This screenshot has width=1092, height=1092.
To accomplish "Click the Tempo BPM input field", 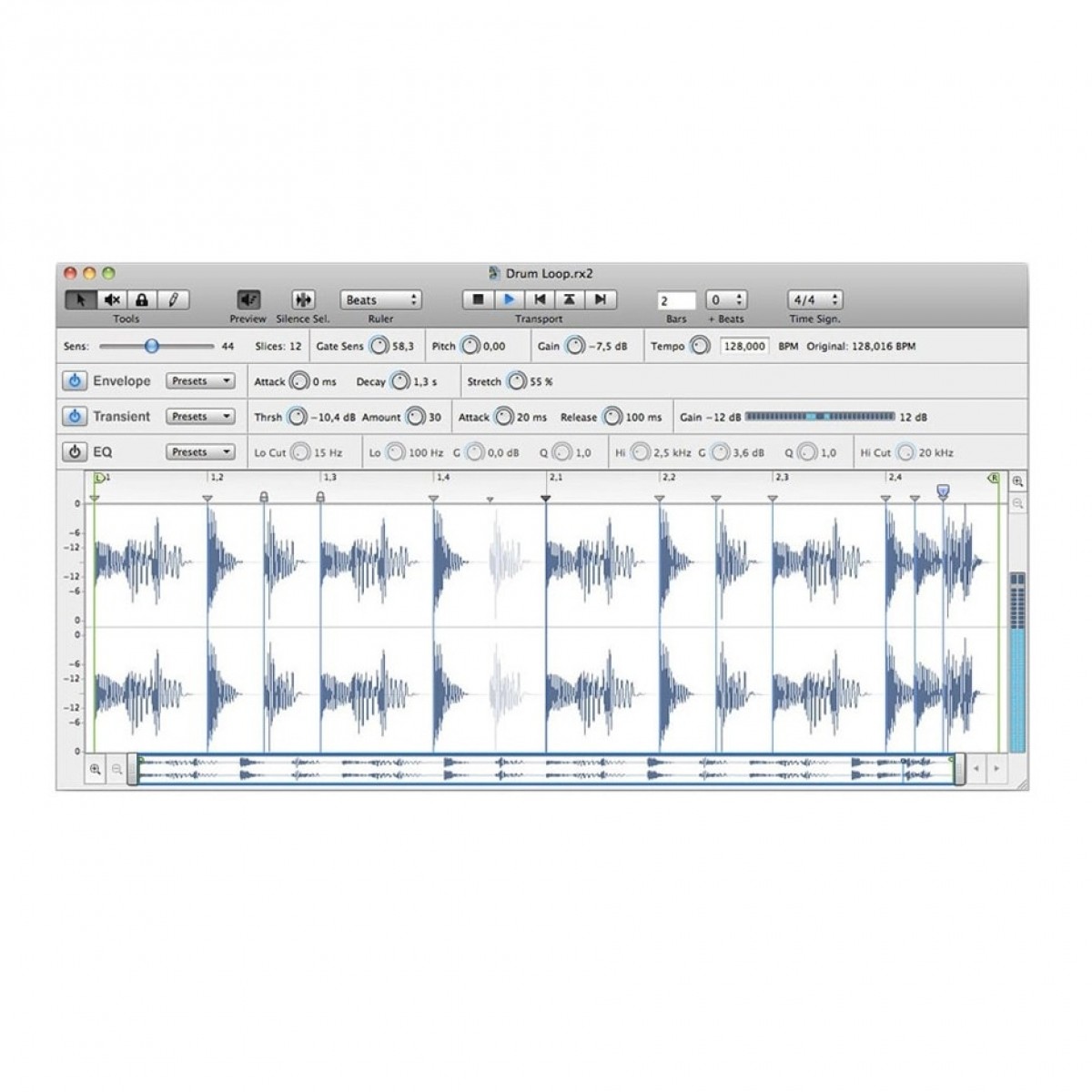I will (x=744, y=347).
